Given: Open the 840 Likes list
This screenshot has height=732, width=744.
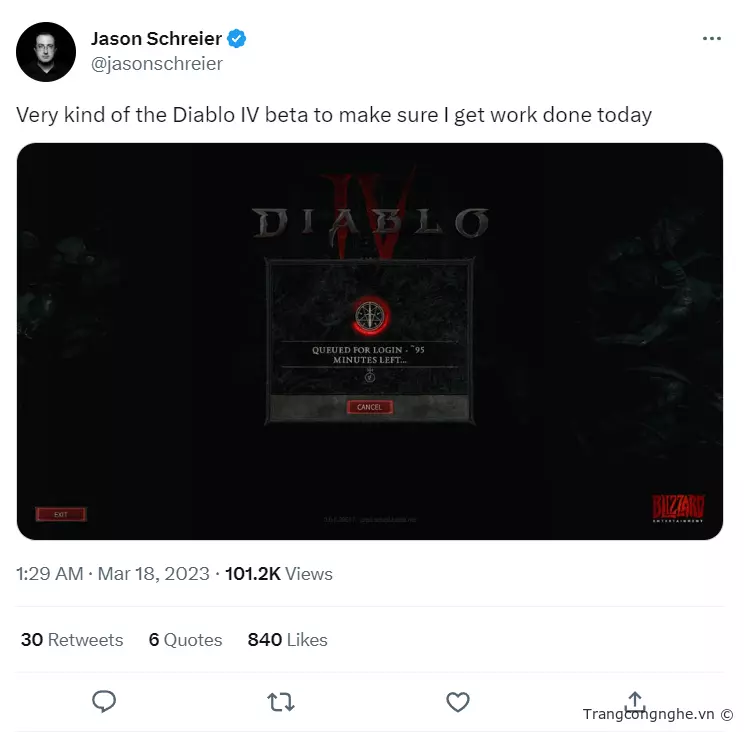Looking at the screenshot, I should click(x=288, y=639).
